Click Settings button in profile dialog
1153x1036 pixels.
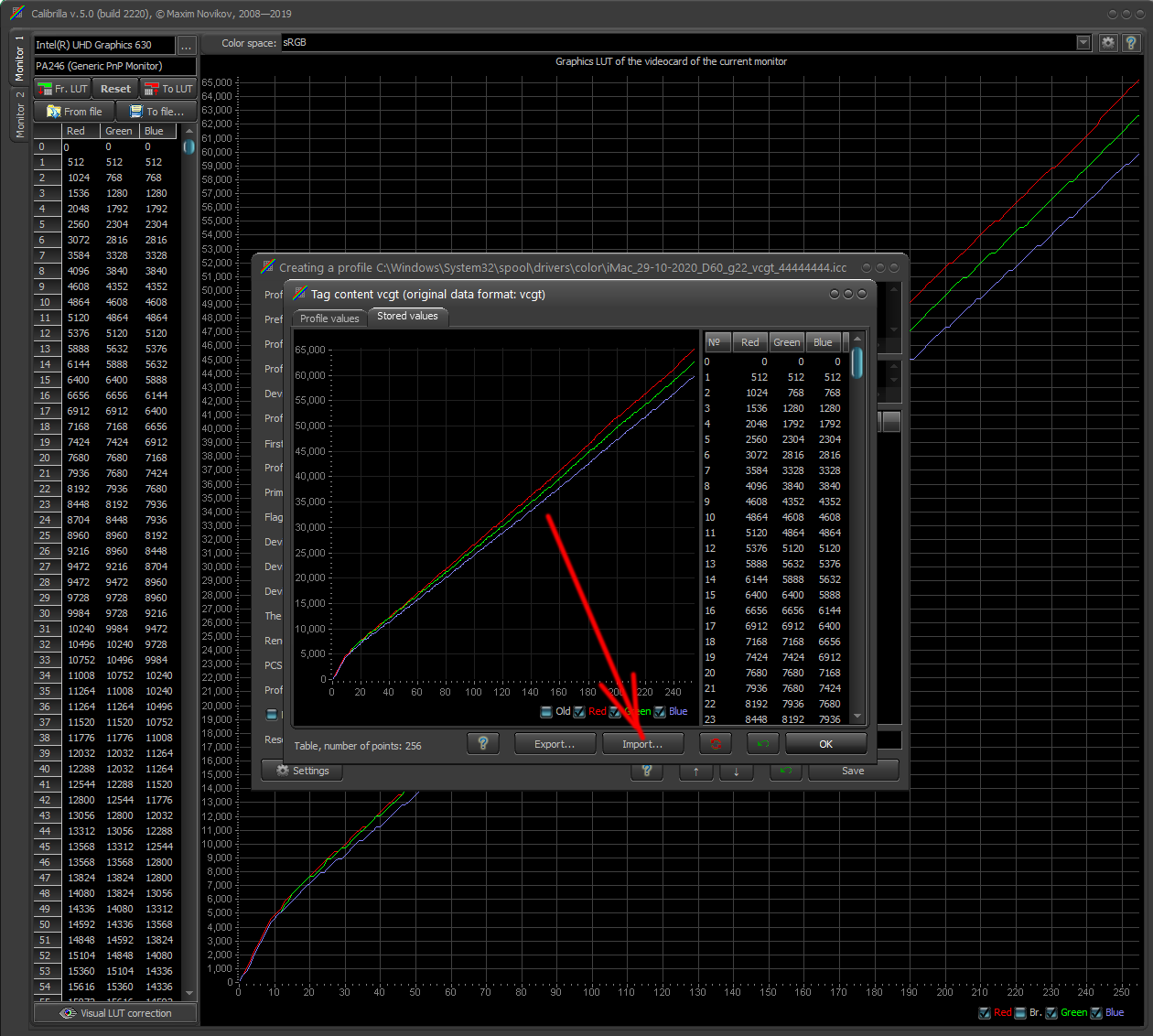click(x=302, y=771)
